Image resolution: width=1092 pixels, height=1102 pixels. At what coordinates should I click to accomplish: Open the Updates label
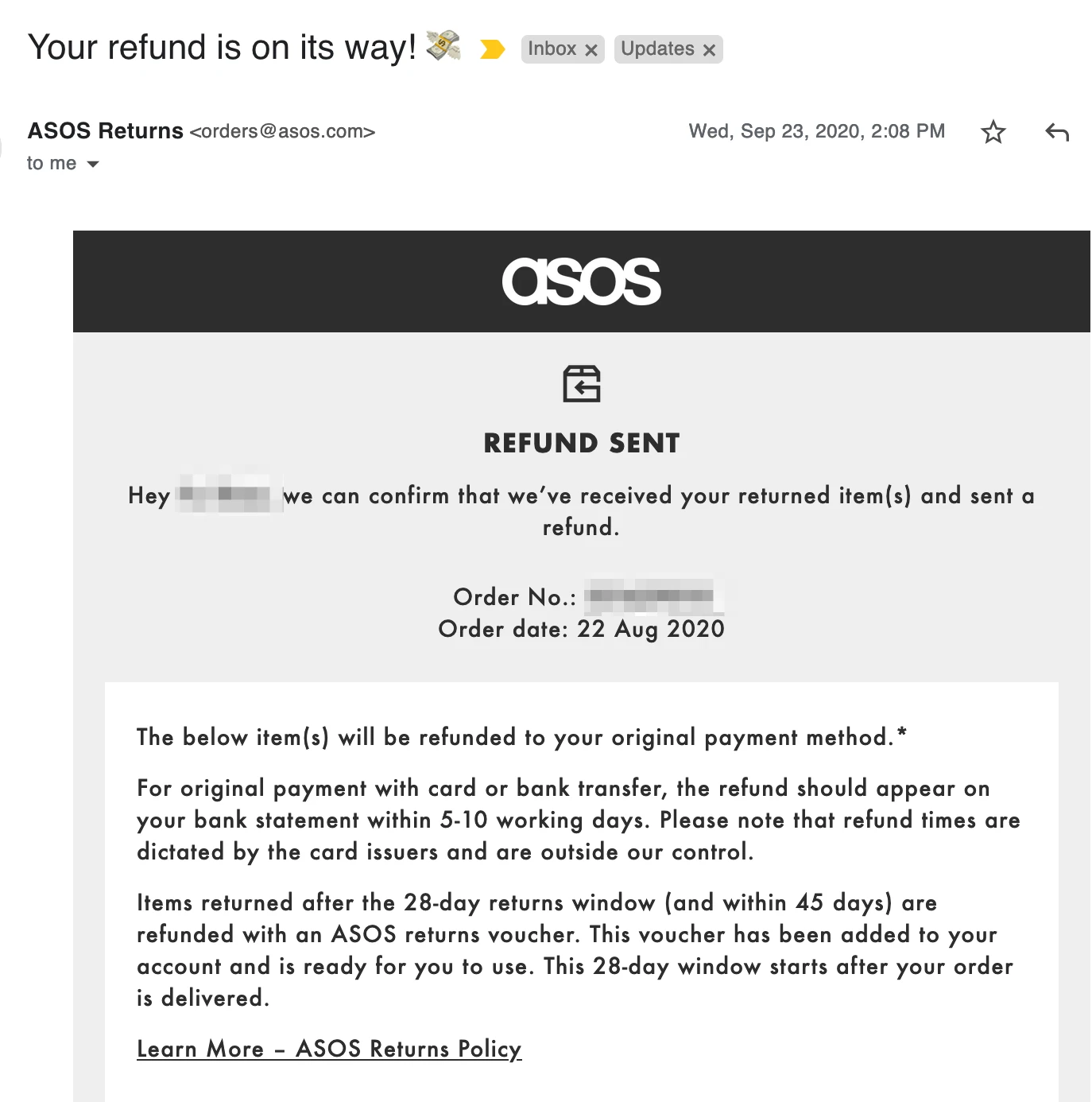click(x=657, y=49)
